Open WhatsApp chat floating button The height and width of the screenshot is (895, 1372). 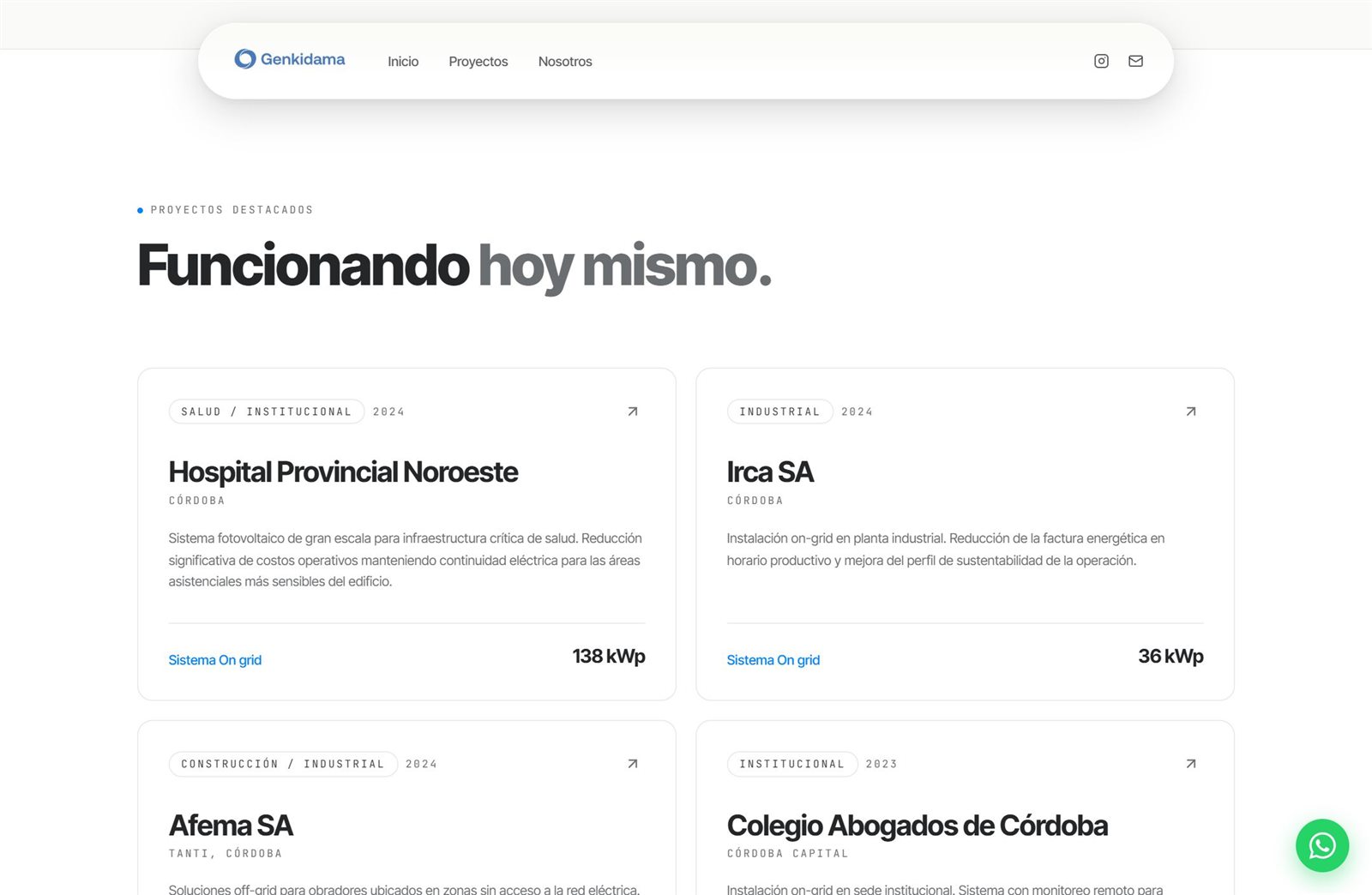(x=1321, y=845)
